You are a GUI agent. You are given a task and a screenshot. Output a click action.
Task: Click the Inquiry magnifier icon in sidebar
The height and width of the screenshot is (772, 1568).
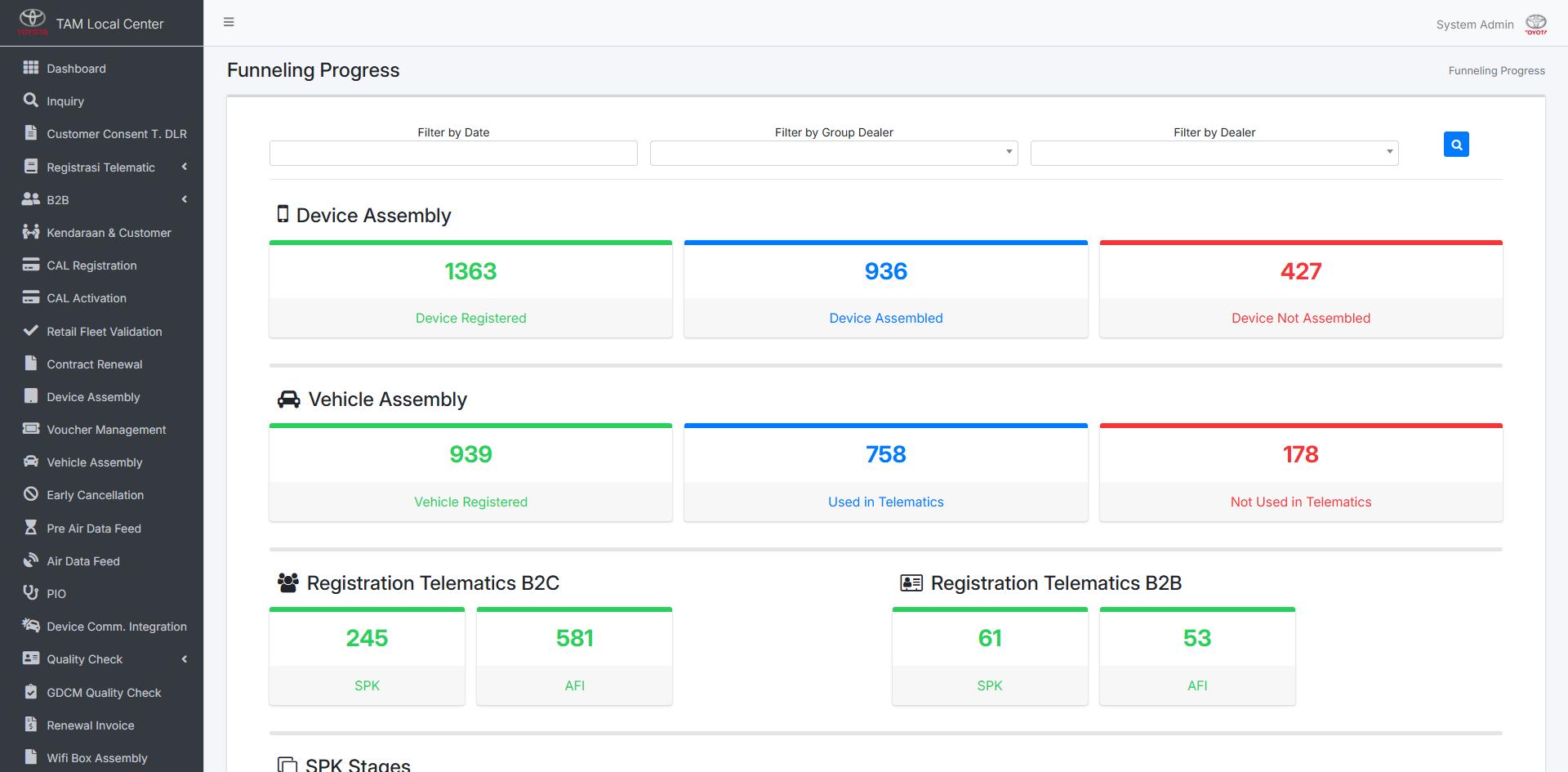click(x=31, y=100)
